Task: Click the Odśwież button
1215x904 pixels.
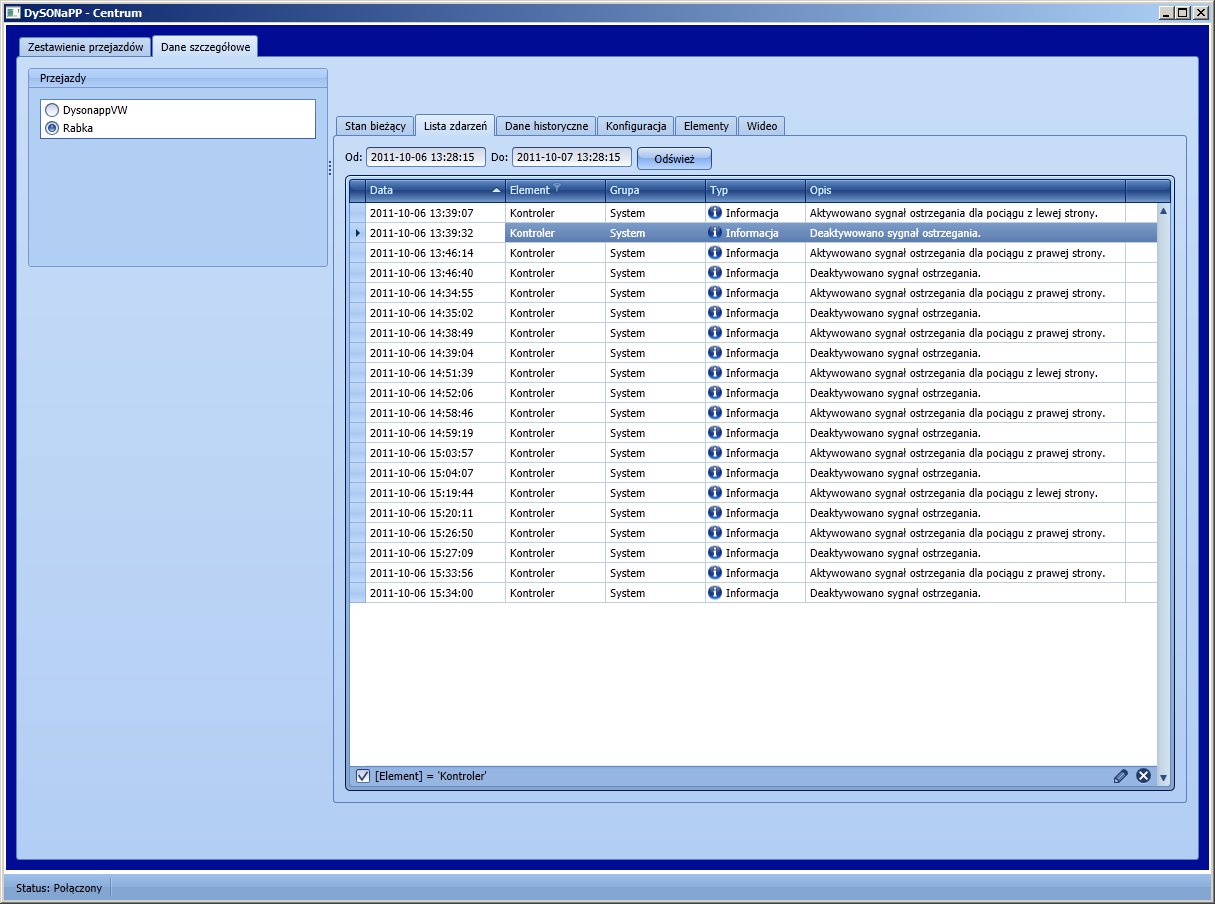Action: [674, 159]
